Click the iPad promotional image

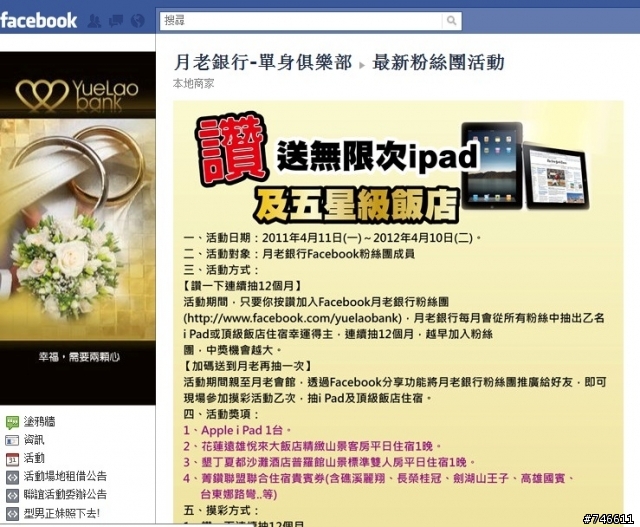[x=525, y=167]
